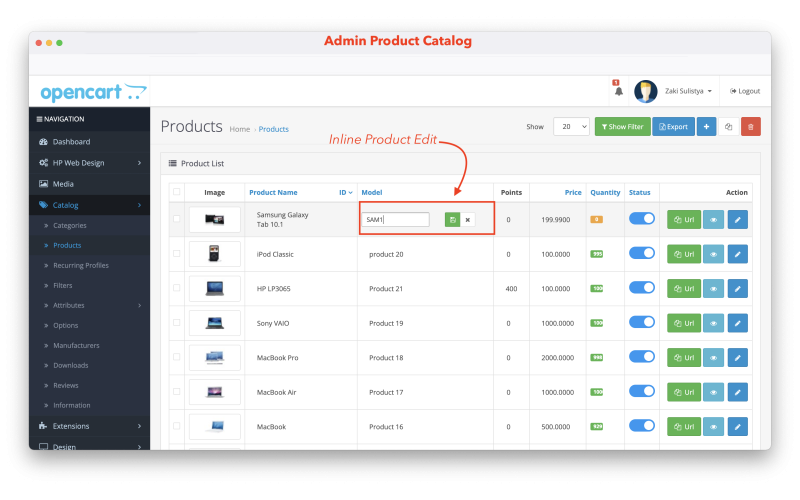The height and width of the screenshot is (500, 800).
Task: Save the inline model edit
Action: [452, 220]
